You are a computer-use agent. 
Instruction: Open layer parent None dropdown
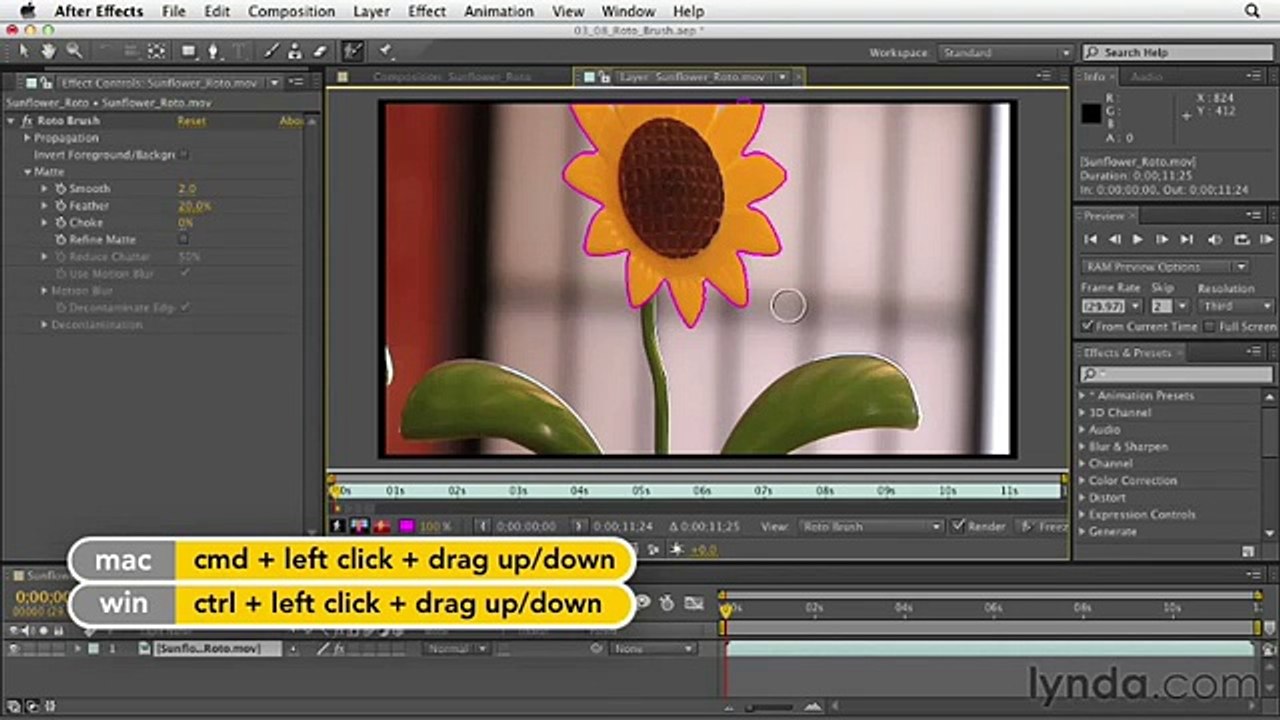pyautogui.click(x=654, y=648)
